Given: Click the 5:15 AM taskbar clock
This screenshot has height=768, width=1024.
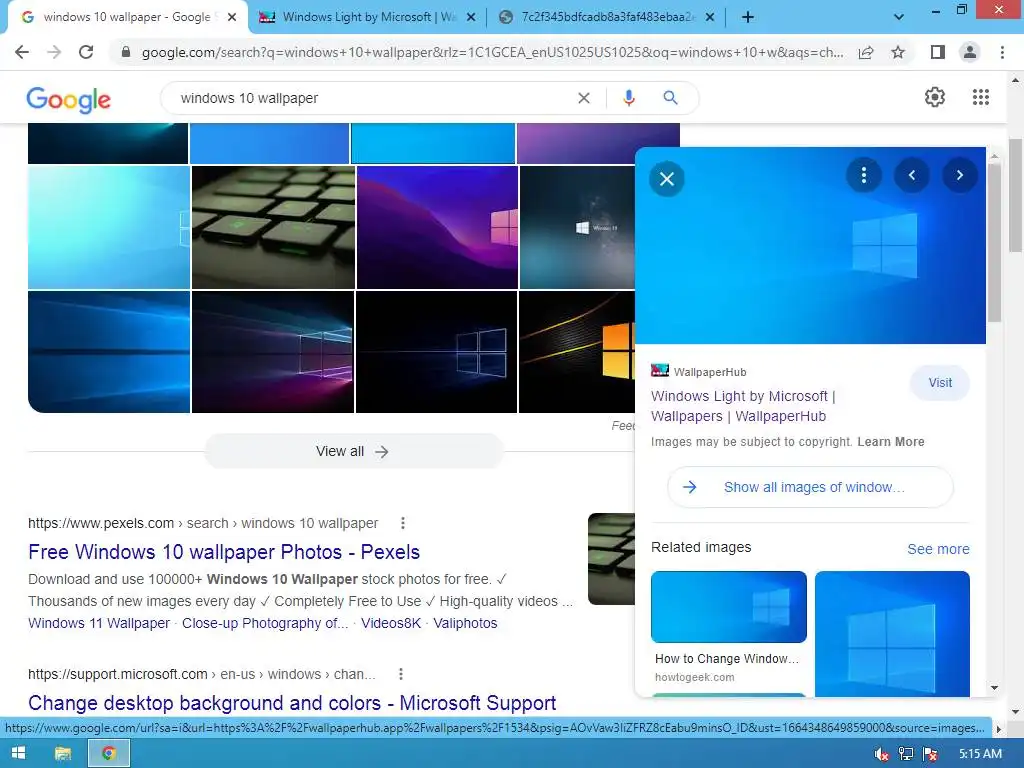Looking at the screenshot, I should click(x=980, y=754).
